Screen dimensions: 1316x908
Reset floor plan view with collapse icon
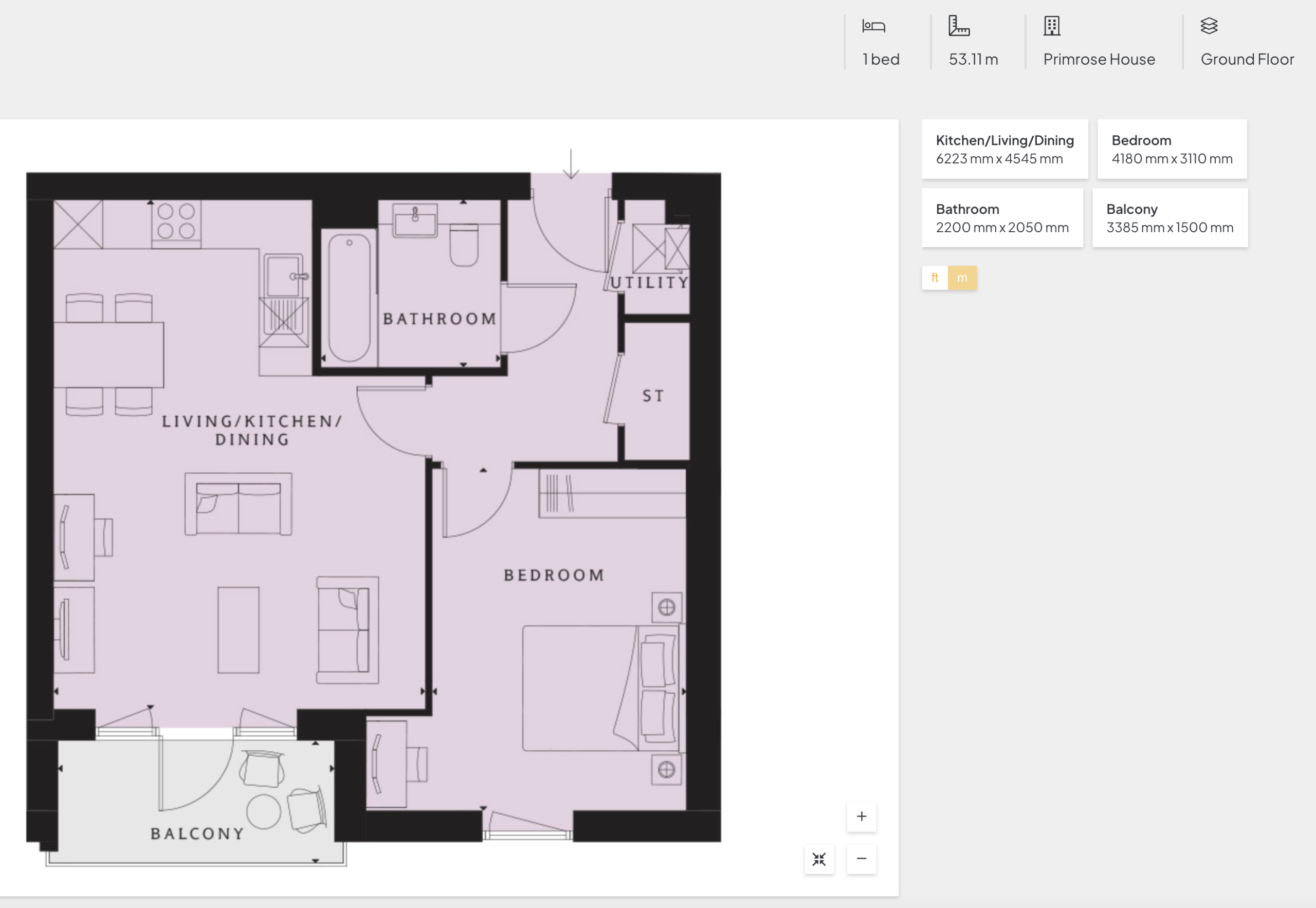pos(819,859)
